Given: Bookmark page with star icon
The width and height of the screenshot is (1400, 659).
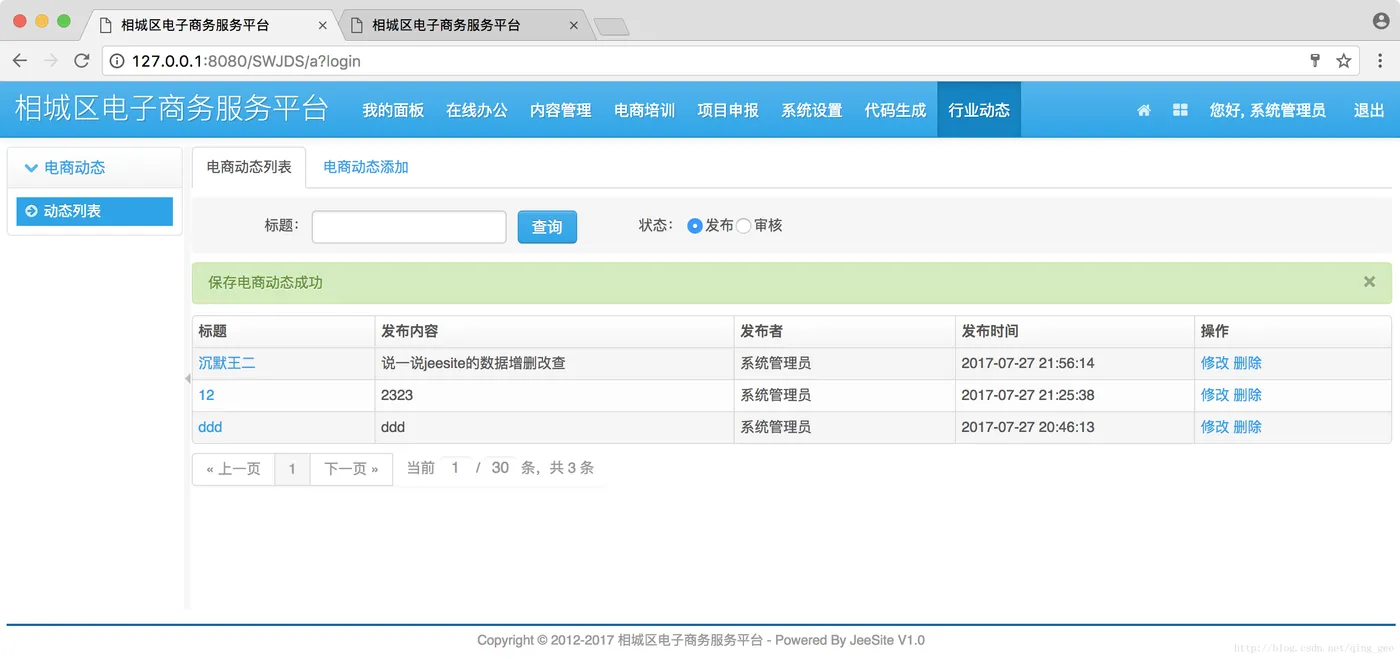Looking at the screenshot, I should [x=1344, y=61].
